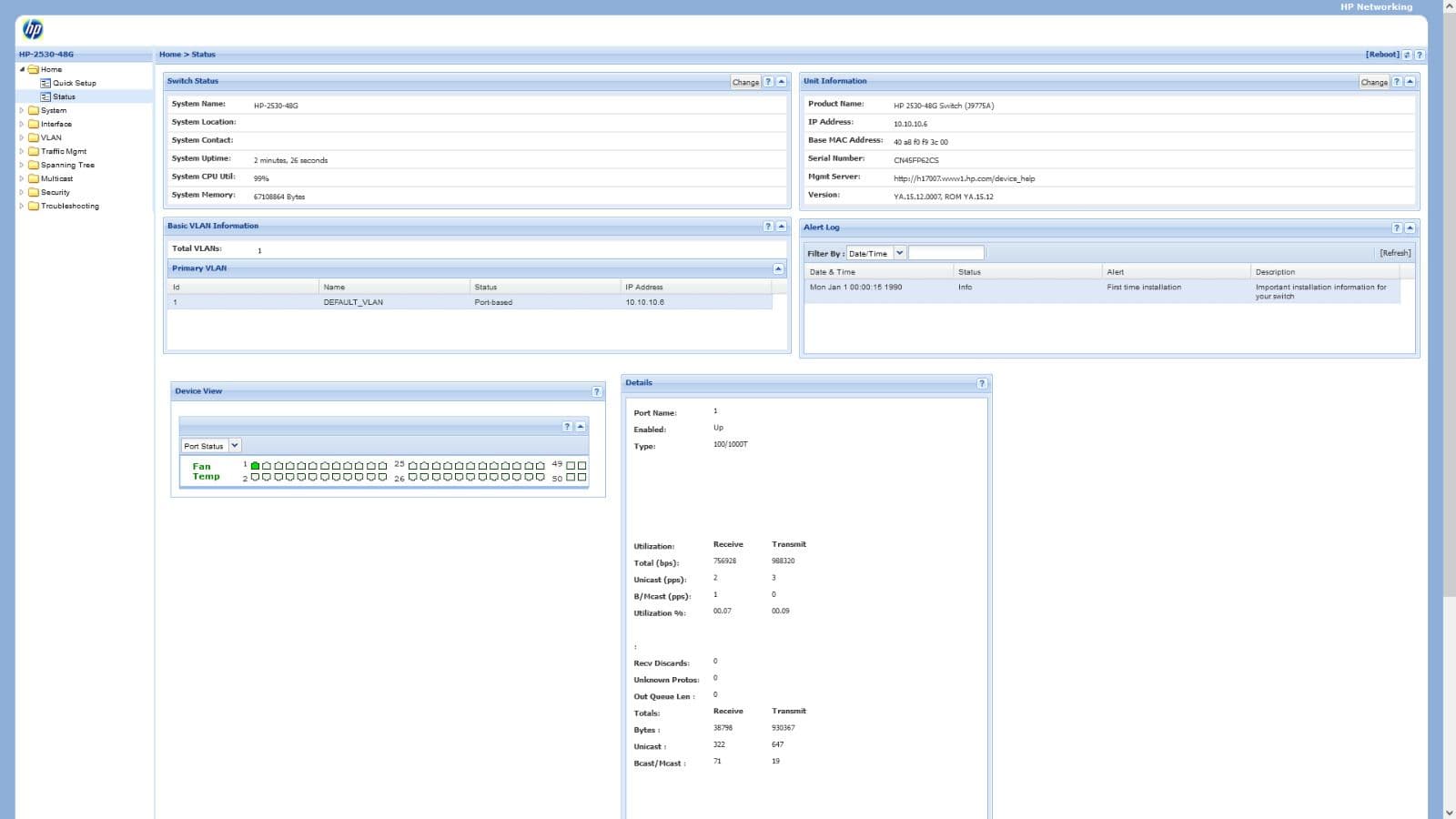Open help for Switch Status panel
Image resolution: width=1456 pixels, height=819 pixels.
pos(768,82)
